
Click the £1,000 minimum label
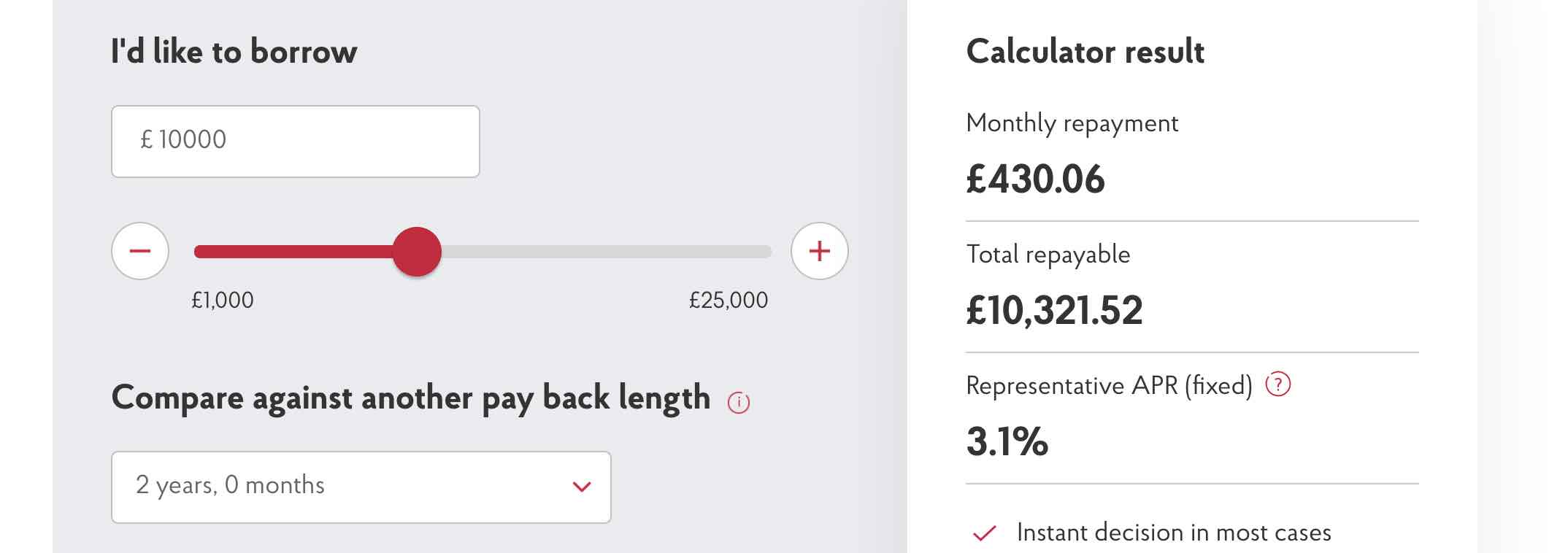coord(223,300)
